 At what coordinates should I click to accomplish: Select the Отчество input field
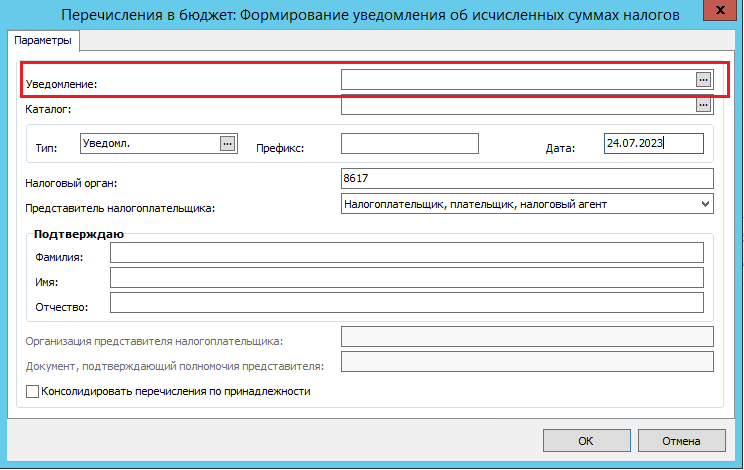[407, 302]
